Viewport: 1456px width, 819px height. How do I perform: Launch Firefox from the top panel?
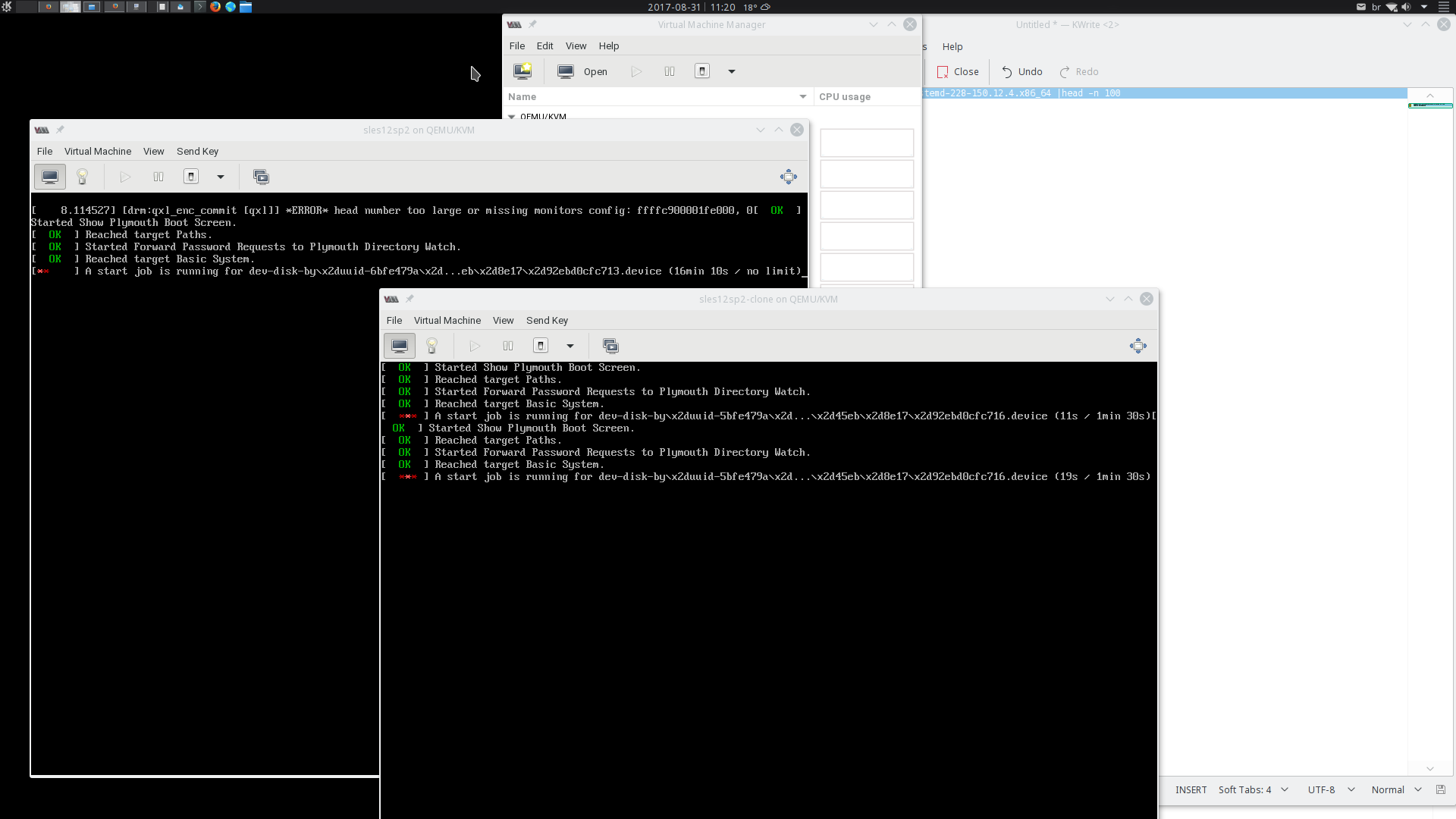pos(215,7)
